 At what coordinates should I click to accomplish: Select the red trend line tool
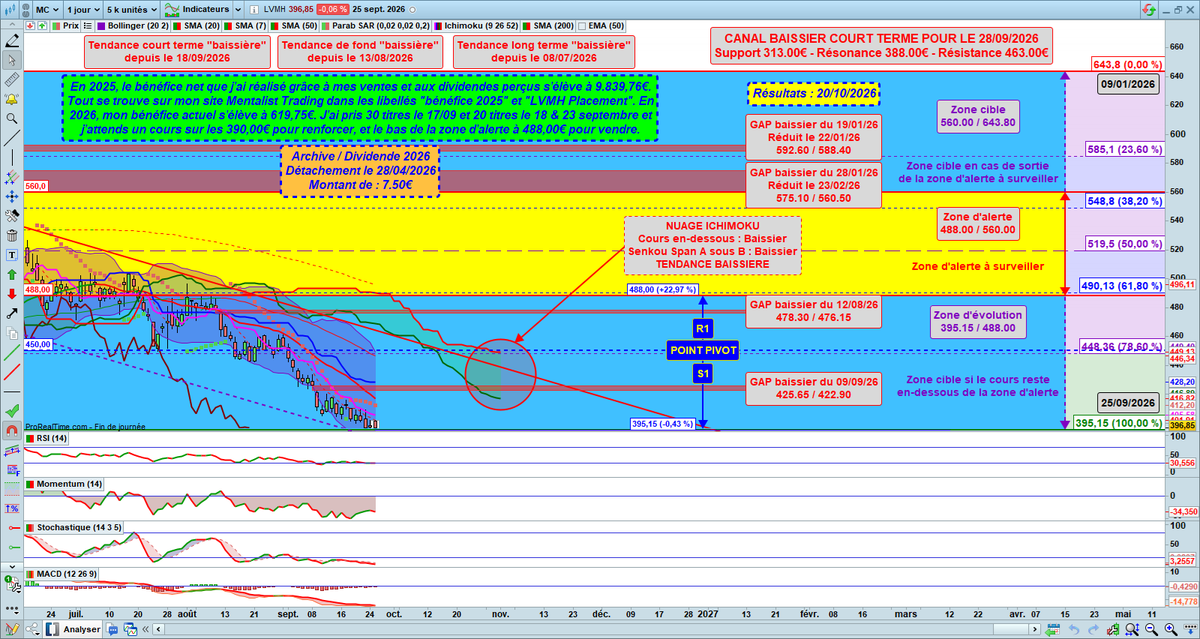[14, 372]
